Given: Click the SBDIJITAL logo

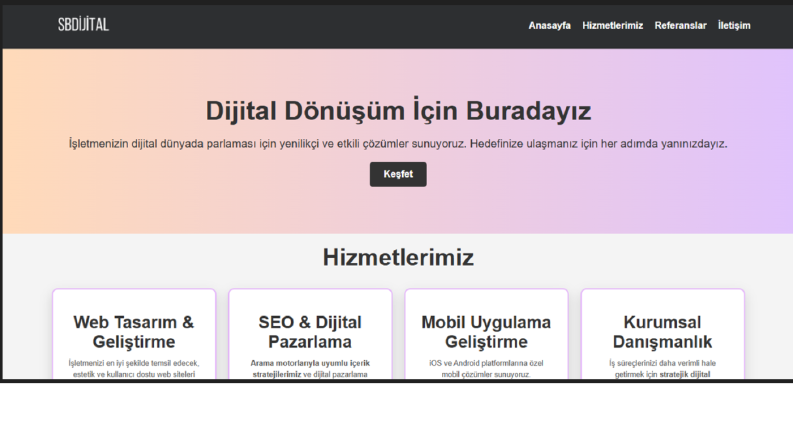Looking at the screenshot, I should pyautogui.click(x=83, y=24).
